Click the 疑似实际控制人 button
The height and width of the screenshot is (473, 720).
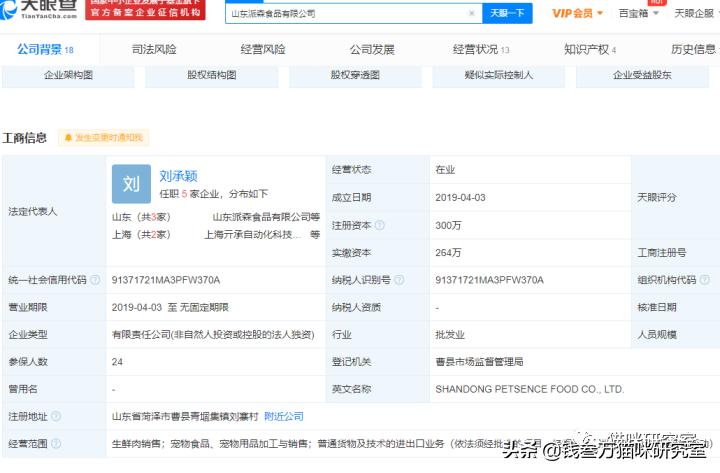tap(499, 75)
